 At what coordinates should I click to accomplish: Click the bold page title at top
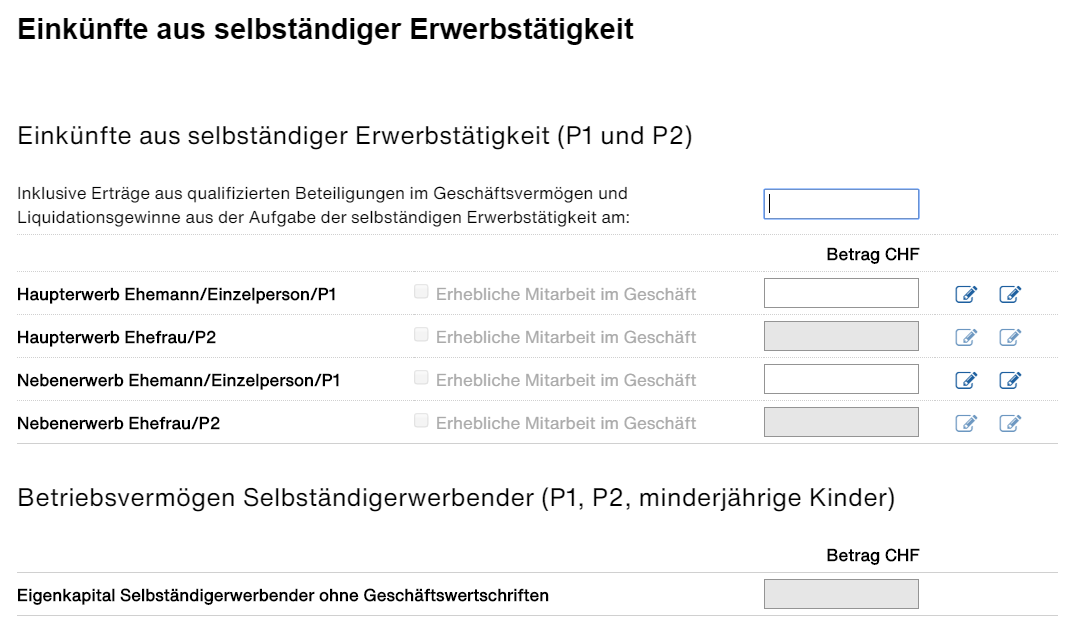325,30
